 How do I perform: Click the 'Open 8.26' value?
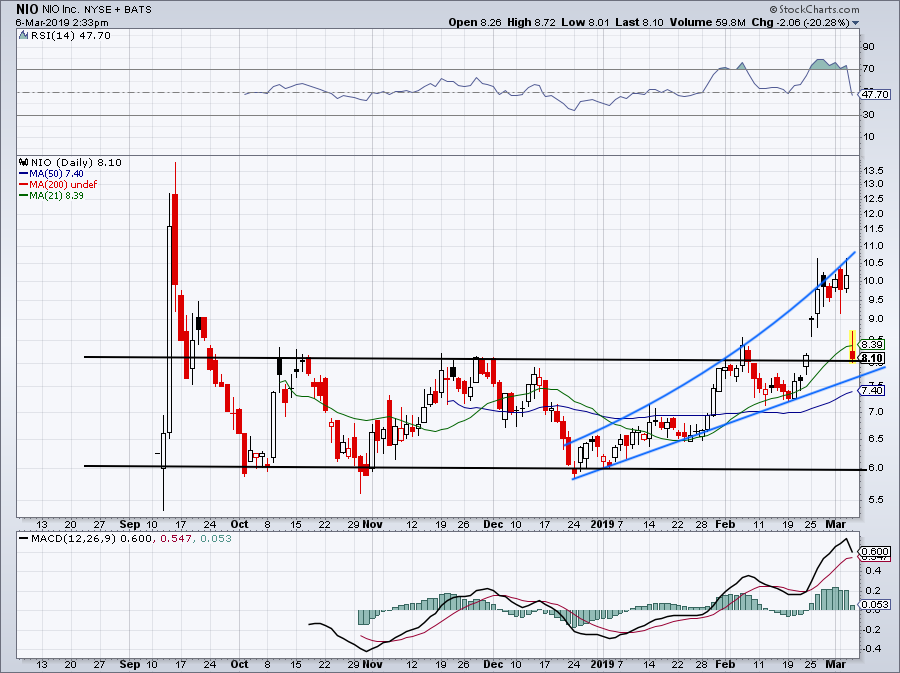coord(475,22)
